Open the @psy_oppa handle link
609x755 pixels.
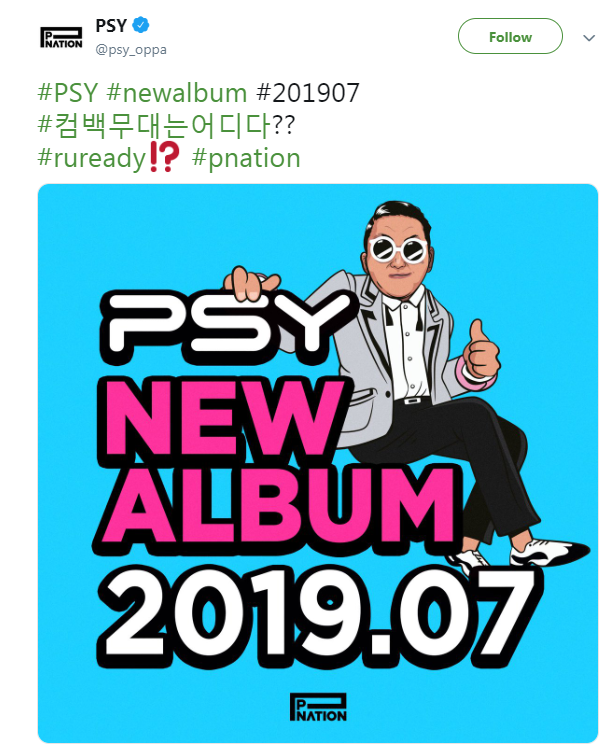click(131, 50)
